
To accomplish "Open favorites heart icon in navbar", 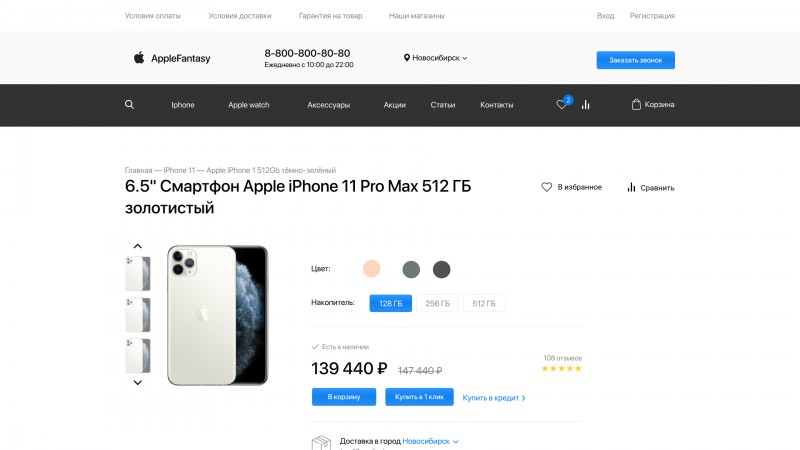I will click(562, 104).
